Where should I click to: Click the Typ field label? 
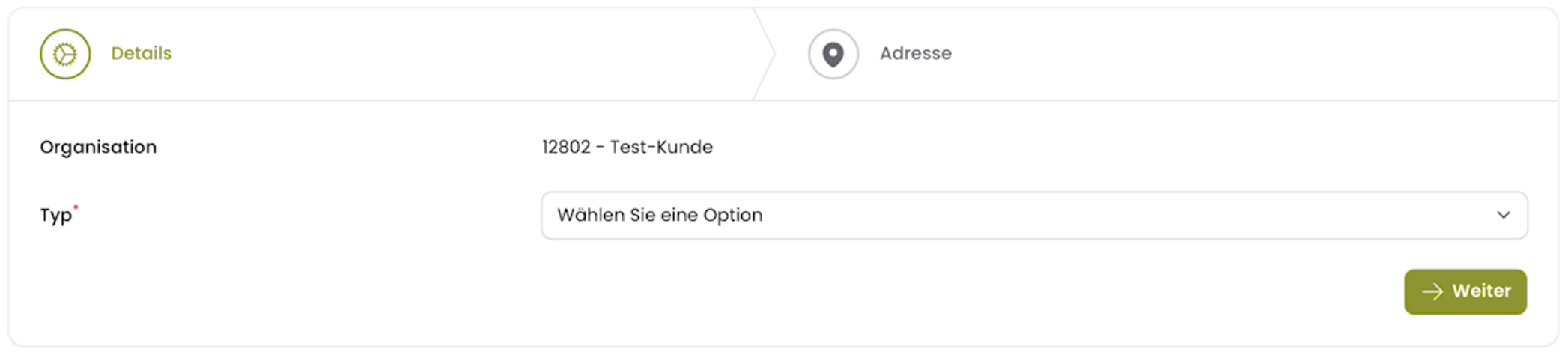(55, 216)
